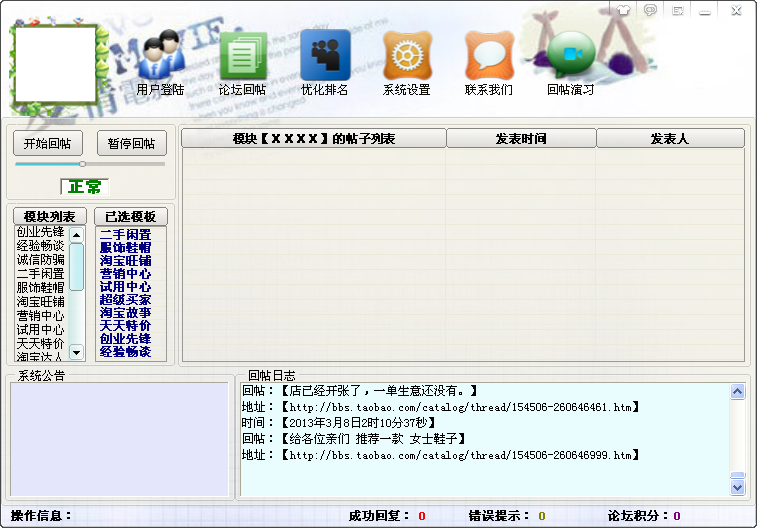The width and height of the screenshot is (757, 528).
Task: Close the application window
Action: 736,10
